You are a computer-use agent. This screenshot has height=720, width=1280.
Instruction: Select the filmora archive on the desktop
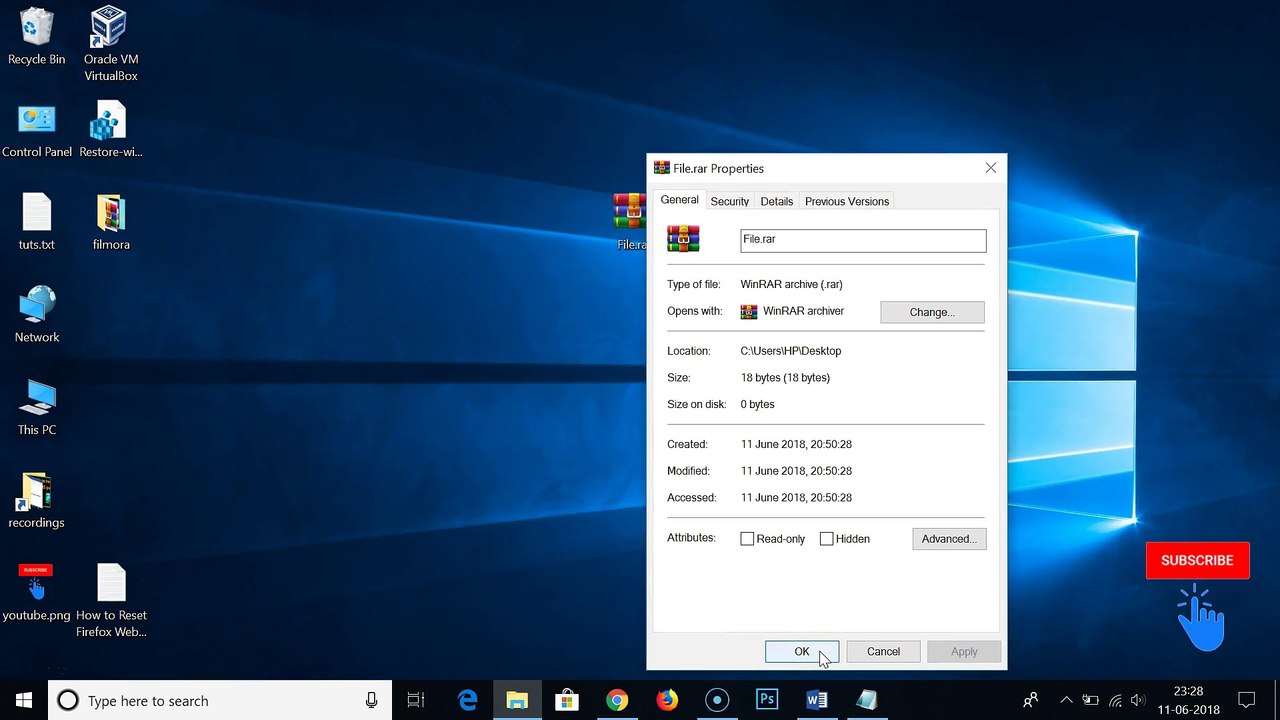tap(111, 222)
